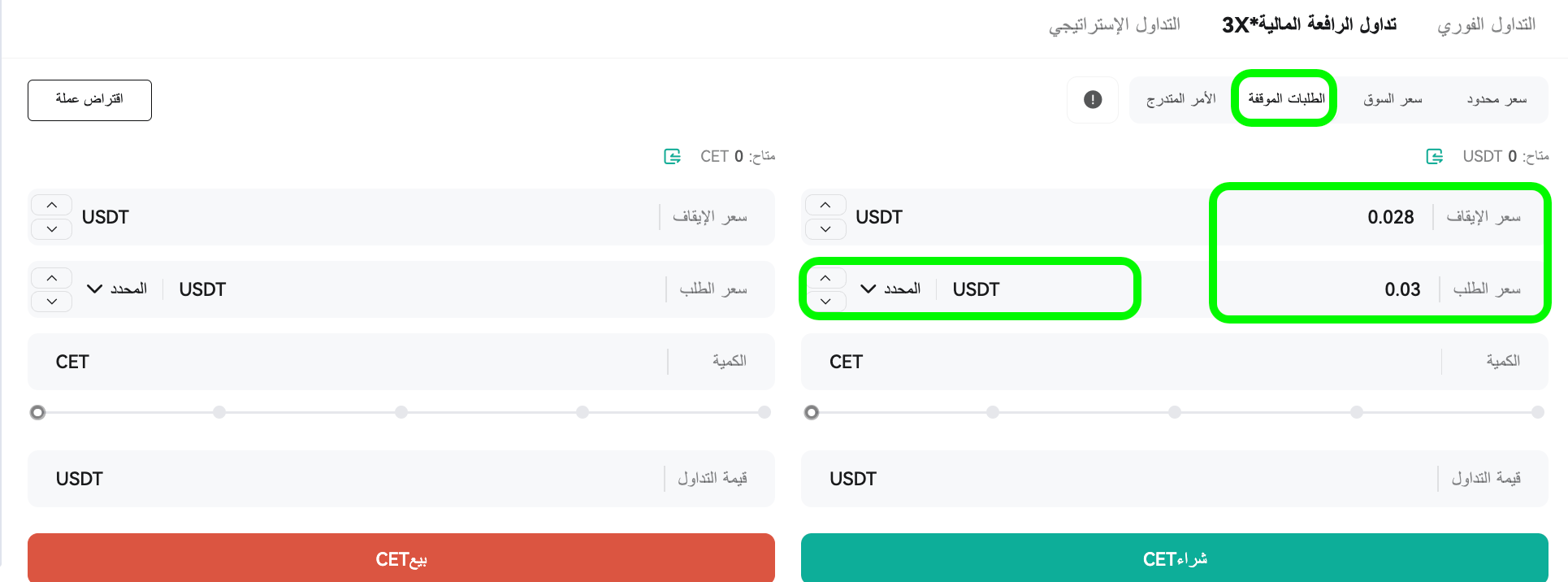The width and height of the screenshot is (1568, 582).
Task: Click the info exclamation icon
Action: pos(1093,99)
